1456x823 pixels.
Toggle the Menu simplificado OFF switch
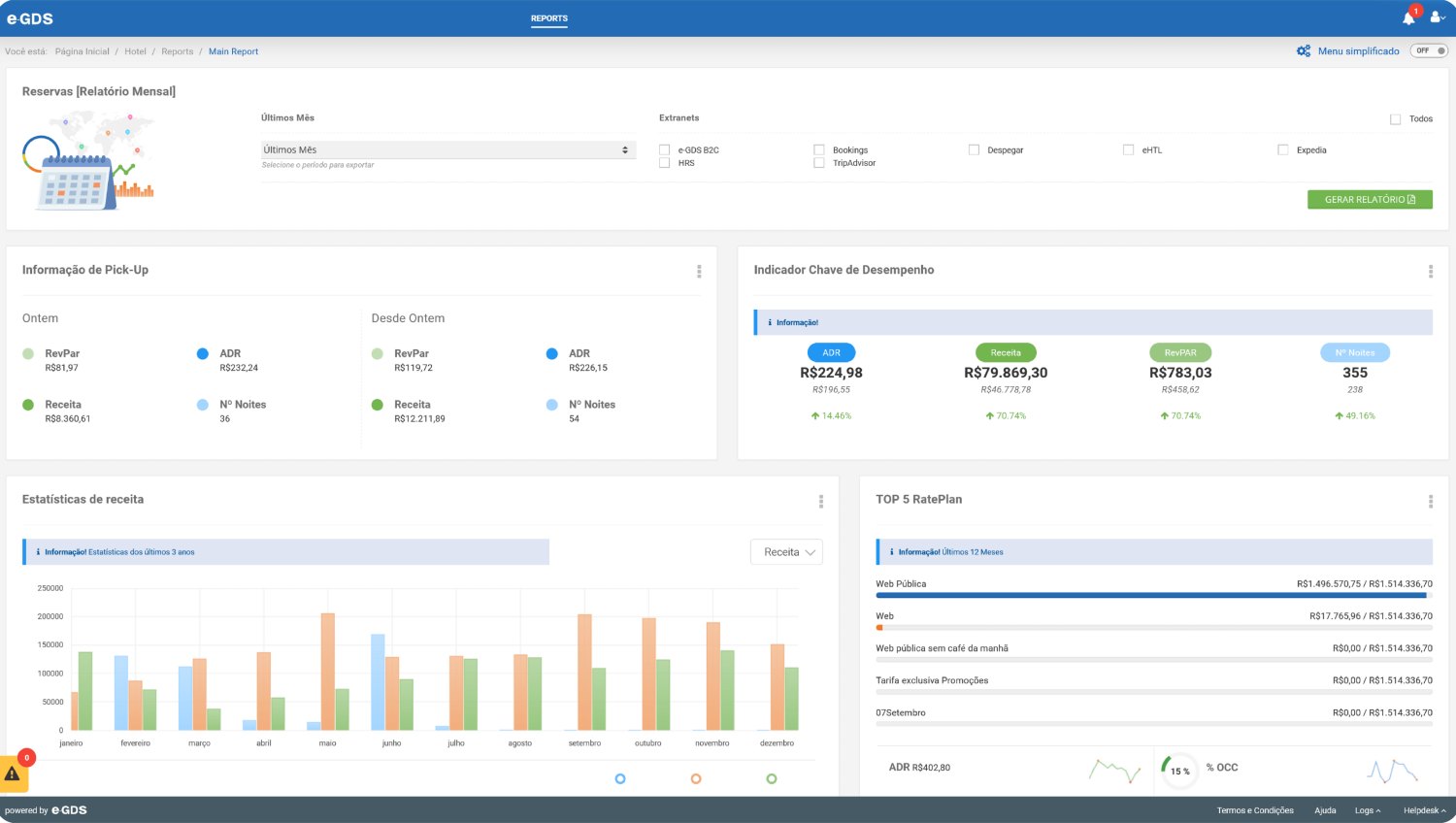coord(1429,50)
